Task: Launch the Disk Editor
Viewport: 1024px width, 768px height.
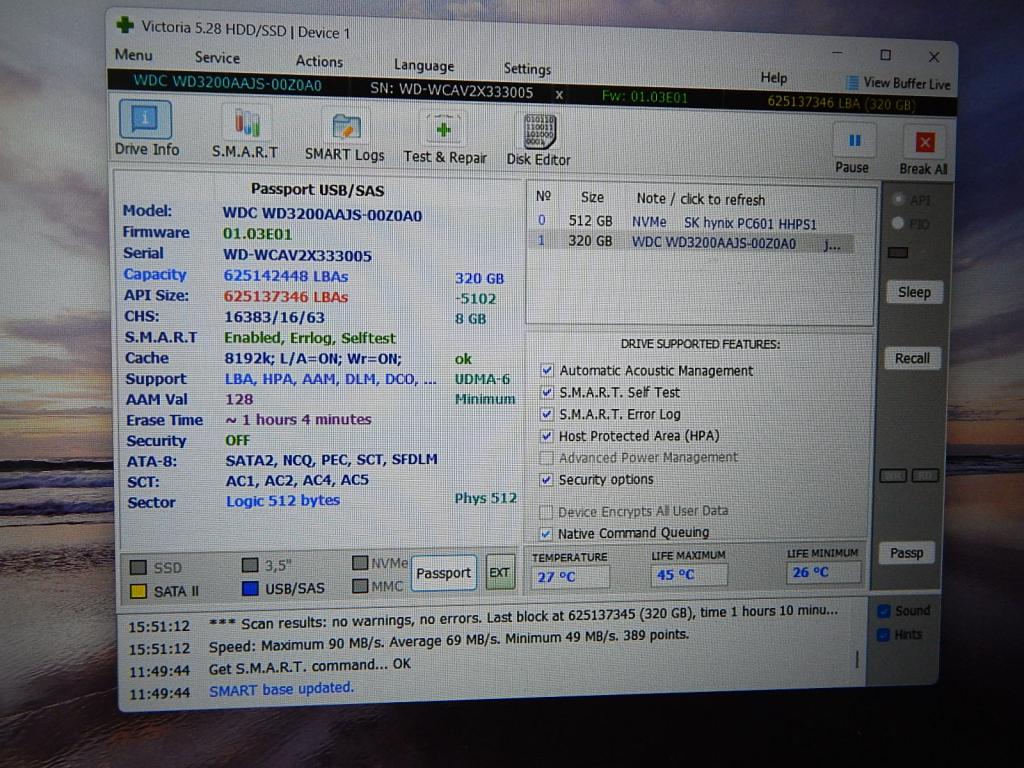Action: 539,141
